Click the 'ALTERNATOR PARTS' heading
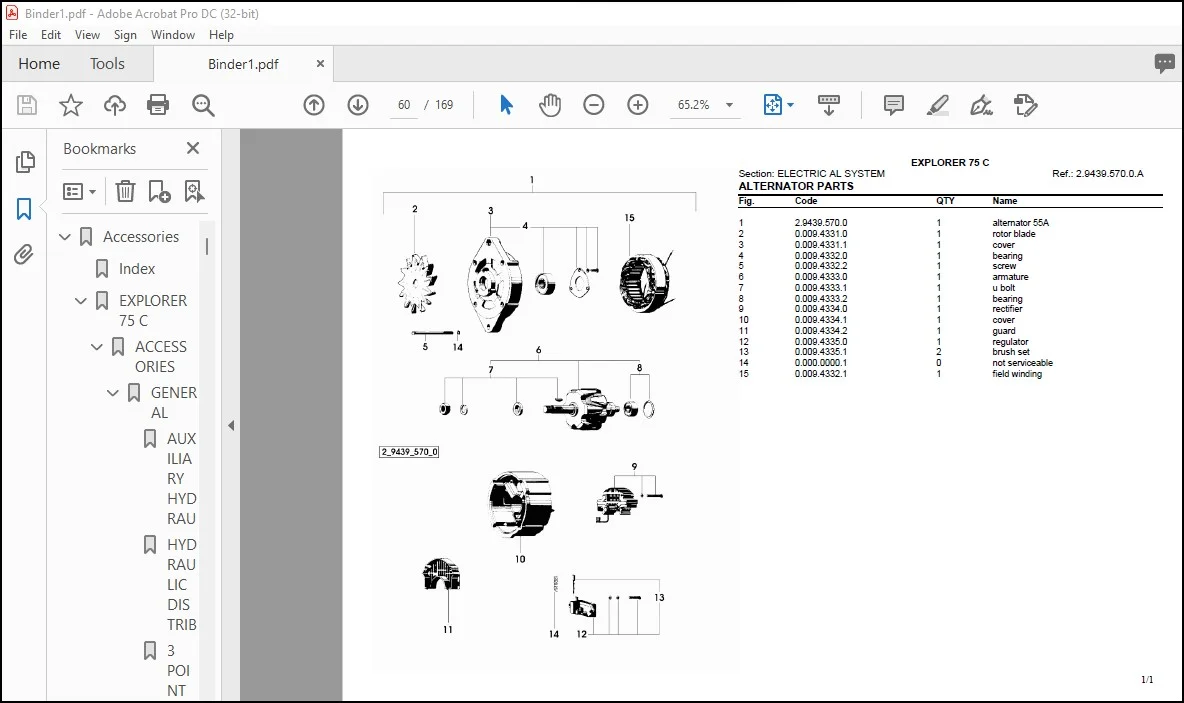The width and height of the screenshot is (1184, 703). [796, 186]
